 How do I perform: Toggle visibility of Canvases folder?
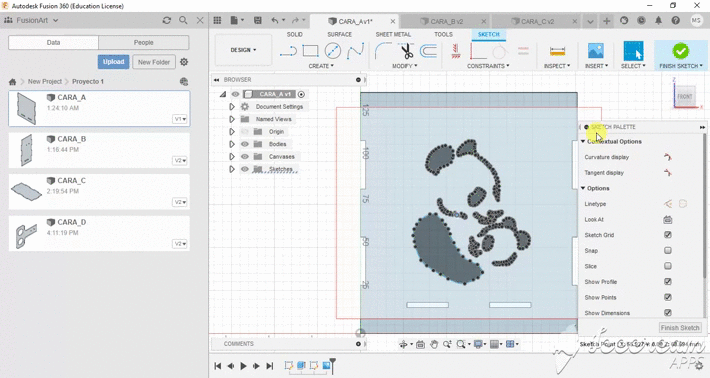245,157
